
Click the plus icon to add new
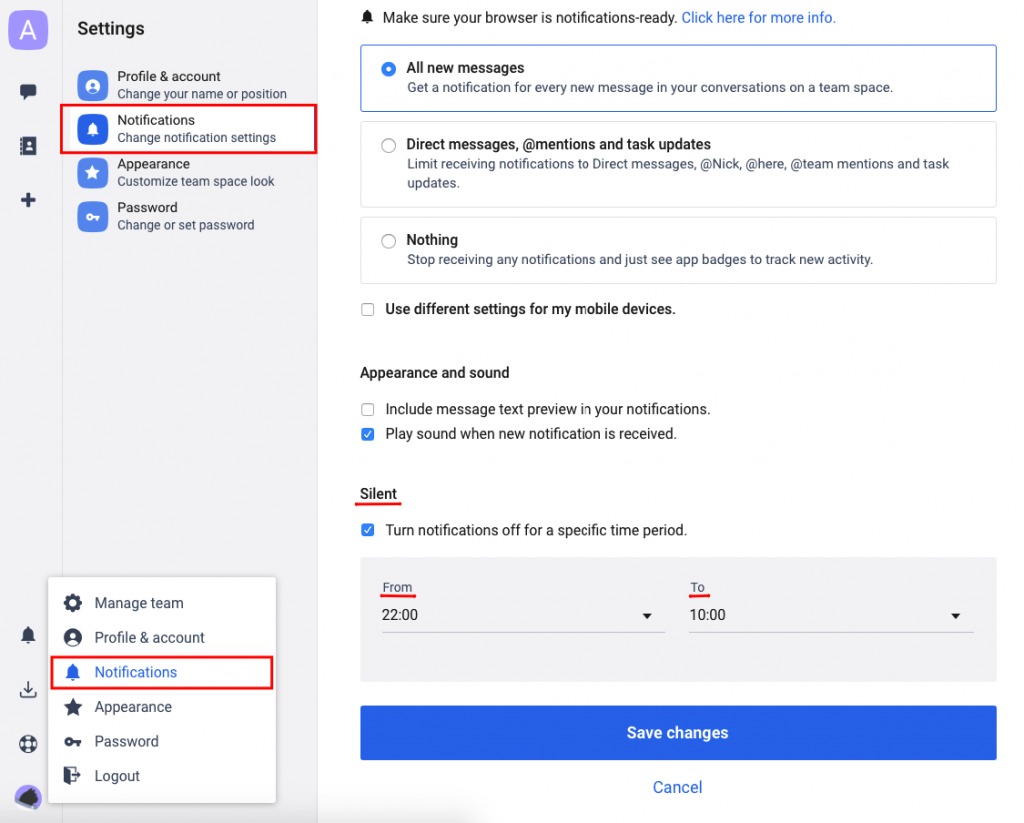coord(28,199)
